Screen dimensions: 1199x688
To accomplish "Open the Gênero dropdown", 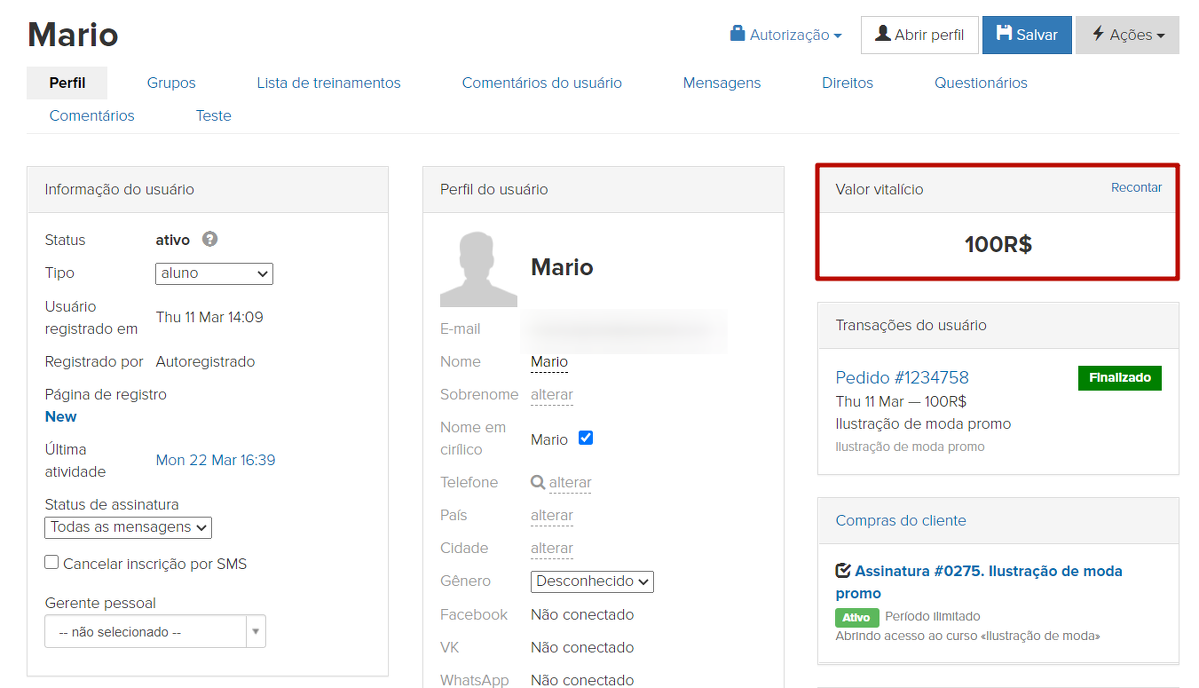I will point(591,581).
